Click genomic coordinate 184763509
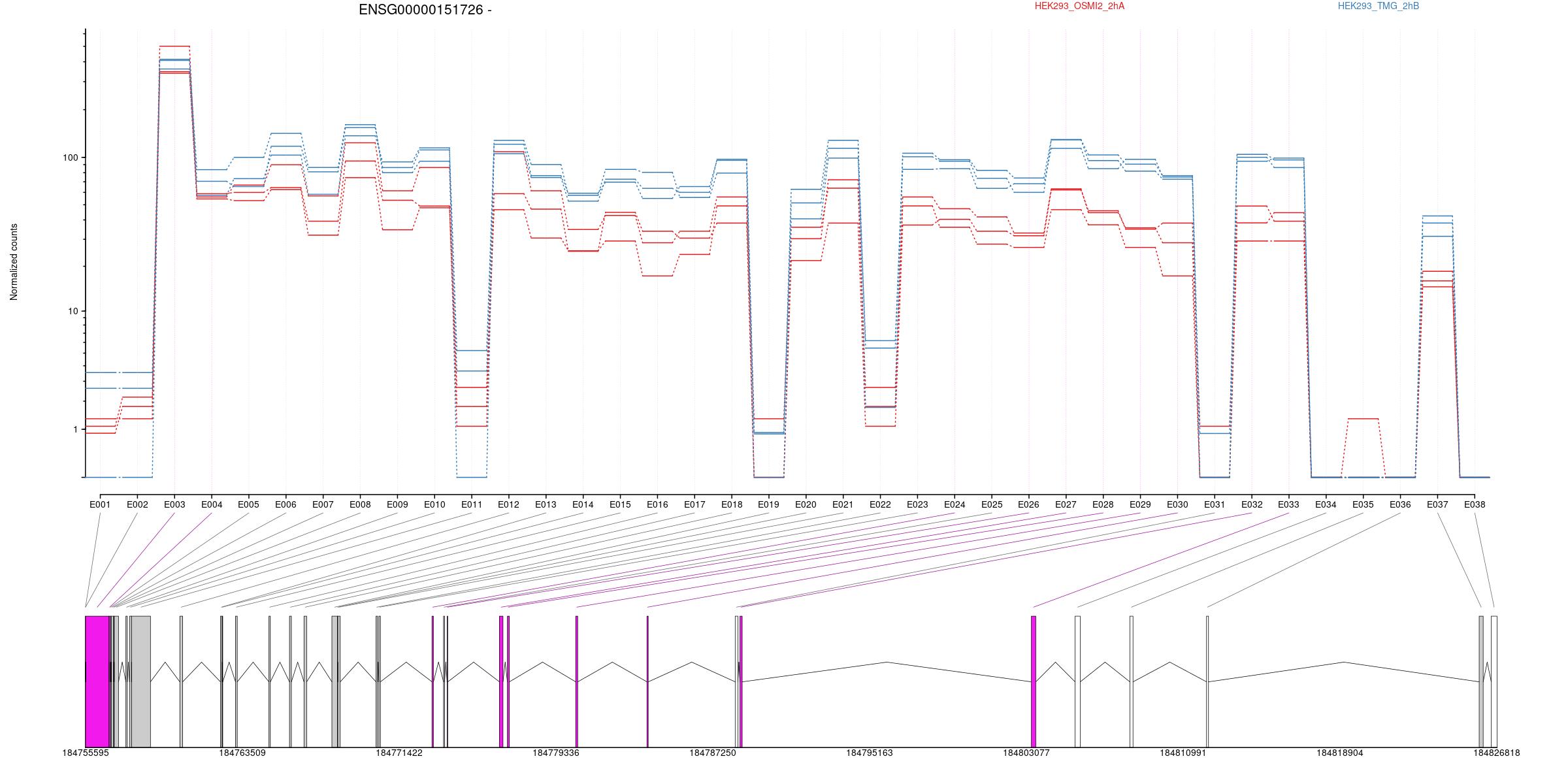1568x784 pixels. point(242,753)
